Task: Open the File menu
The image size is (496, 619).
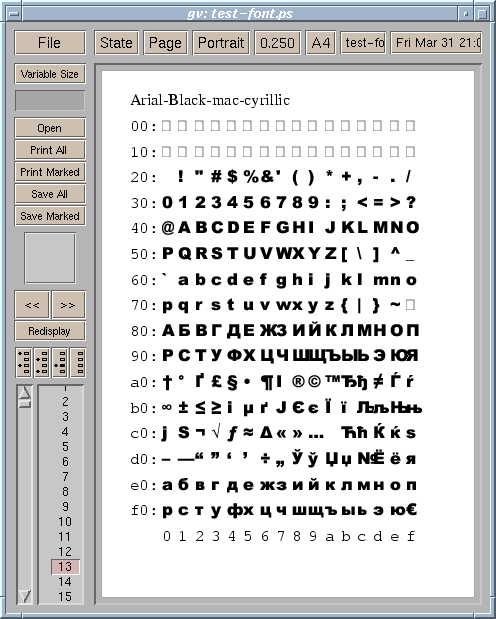Action: [x=50, y=43]
